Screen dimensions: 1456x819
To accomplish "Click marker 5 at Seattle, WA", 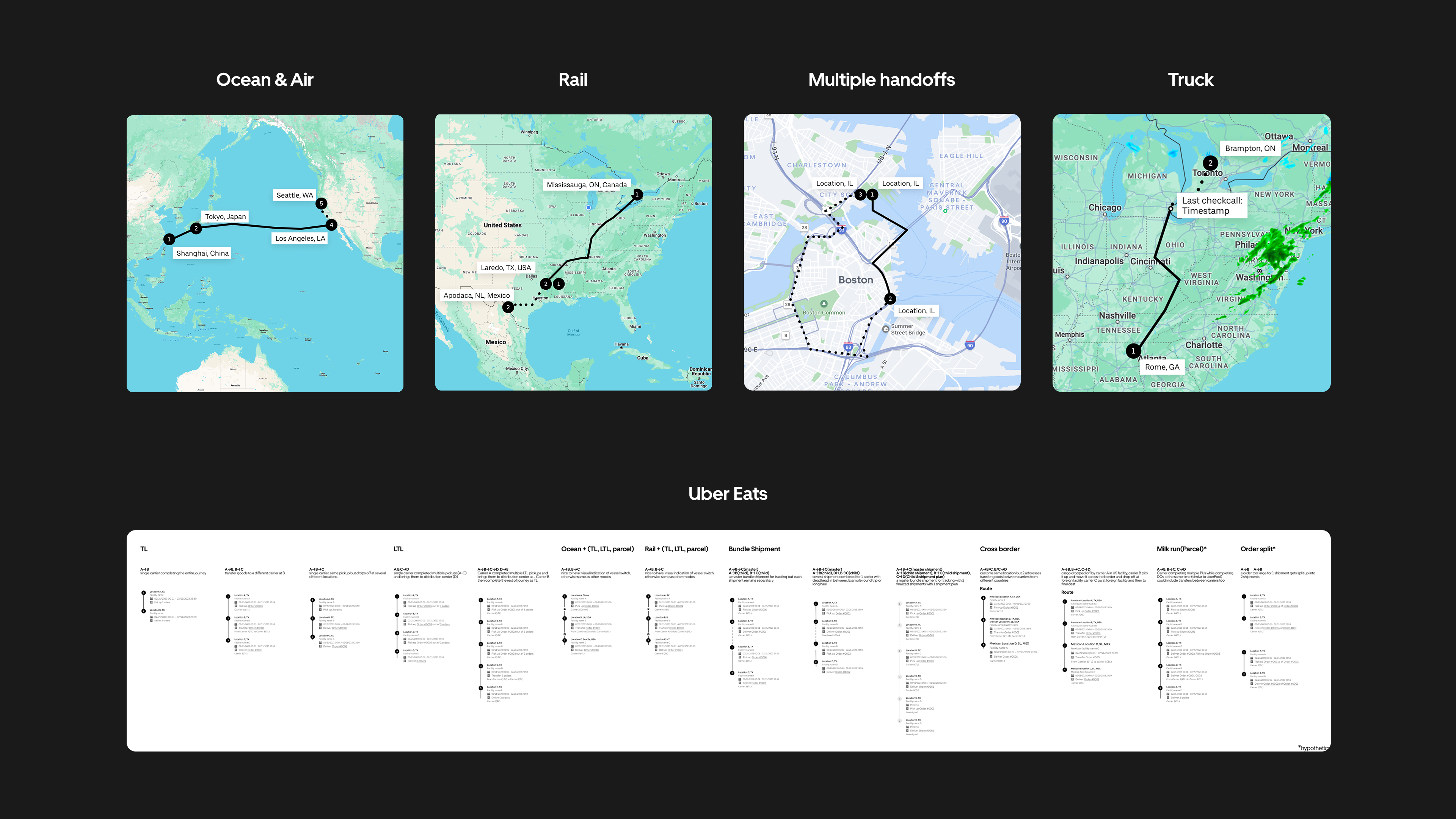I will 321,204.
